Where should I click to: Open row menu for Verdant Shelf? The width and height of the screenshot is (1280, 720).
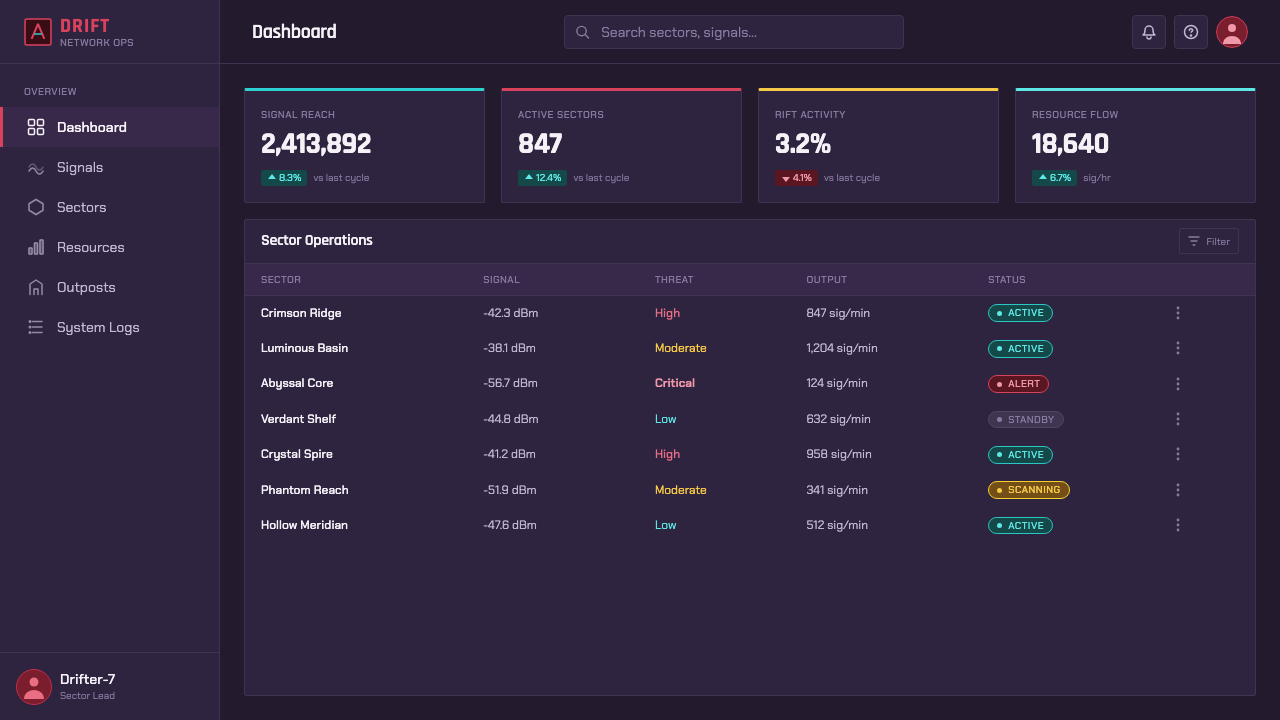(1178, 419)
